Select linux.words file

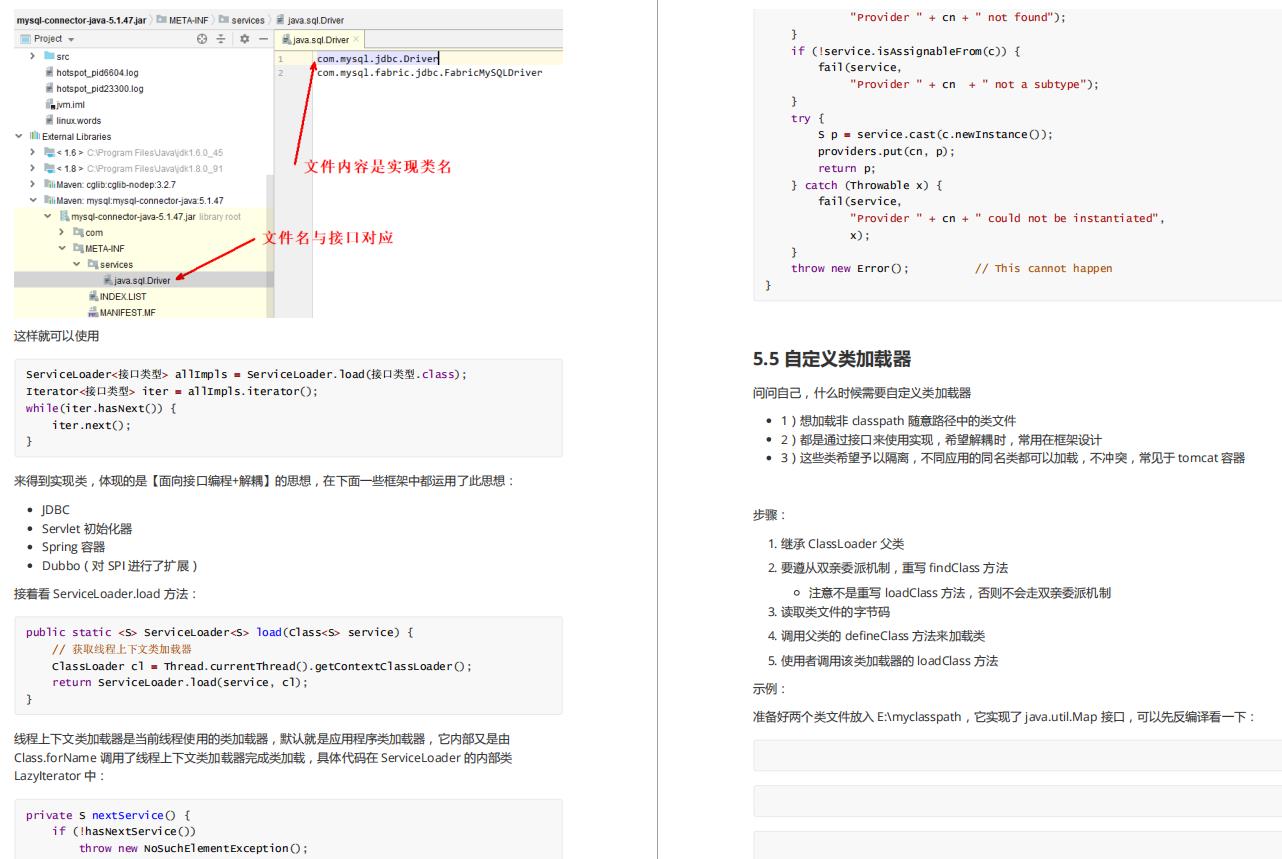coord(78,121)
